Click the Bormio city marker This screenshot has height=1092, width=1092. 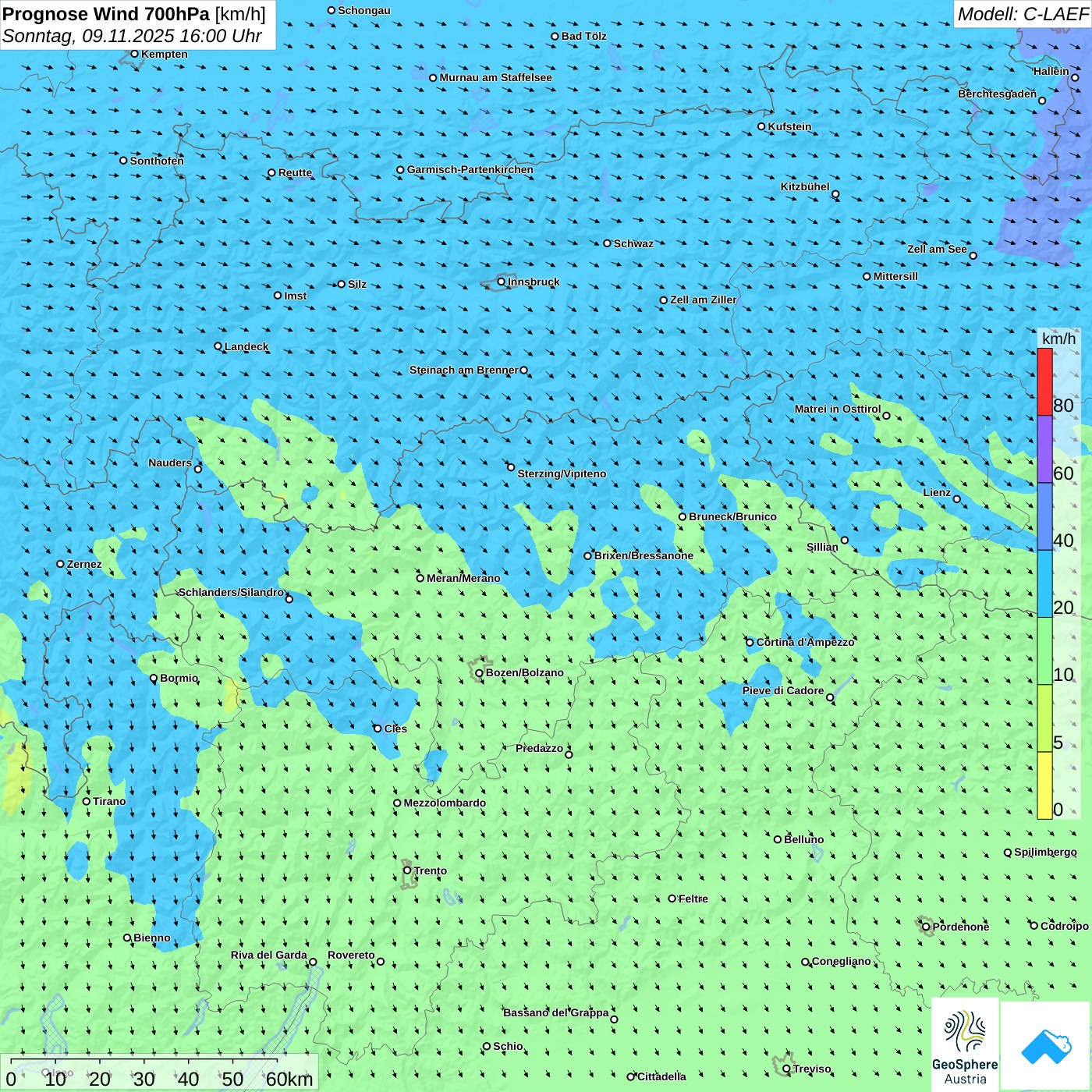coord(154,678)
